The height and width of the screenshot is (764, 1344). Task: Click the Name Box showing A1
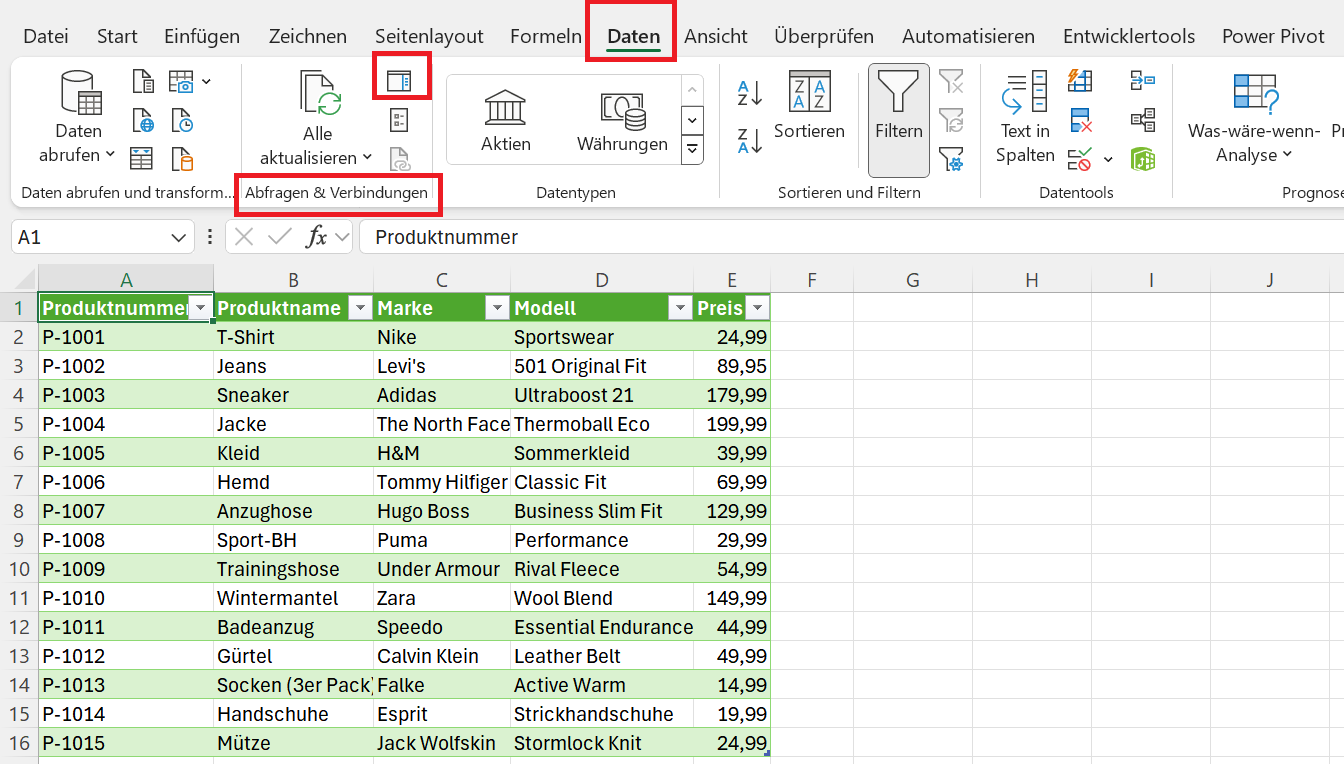(88, 237)
